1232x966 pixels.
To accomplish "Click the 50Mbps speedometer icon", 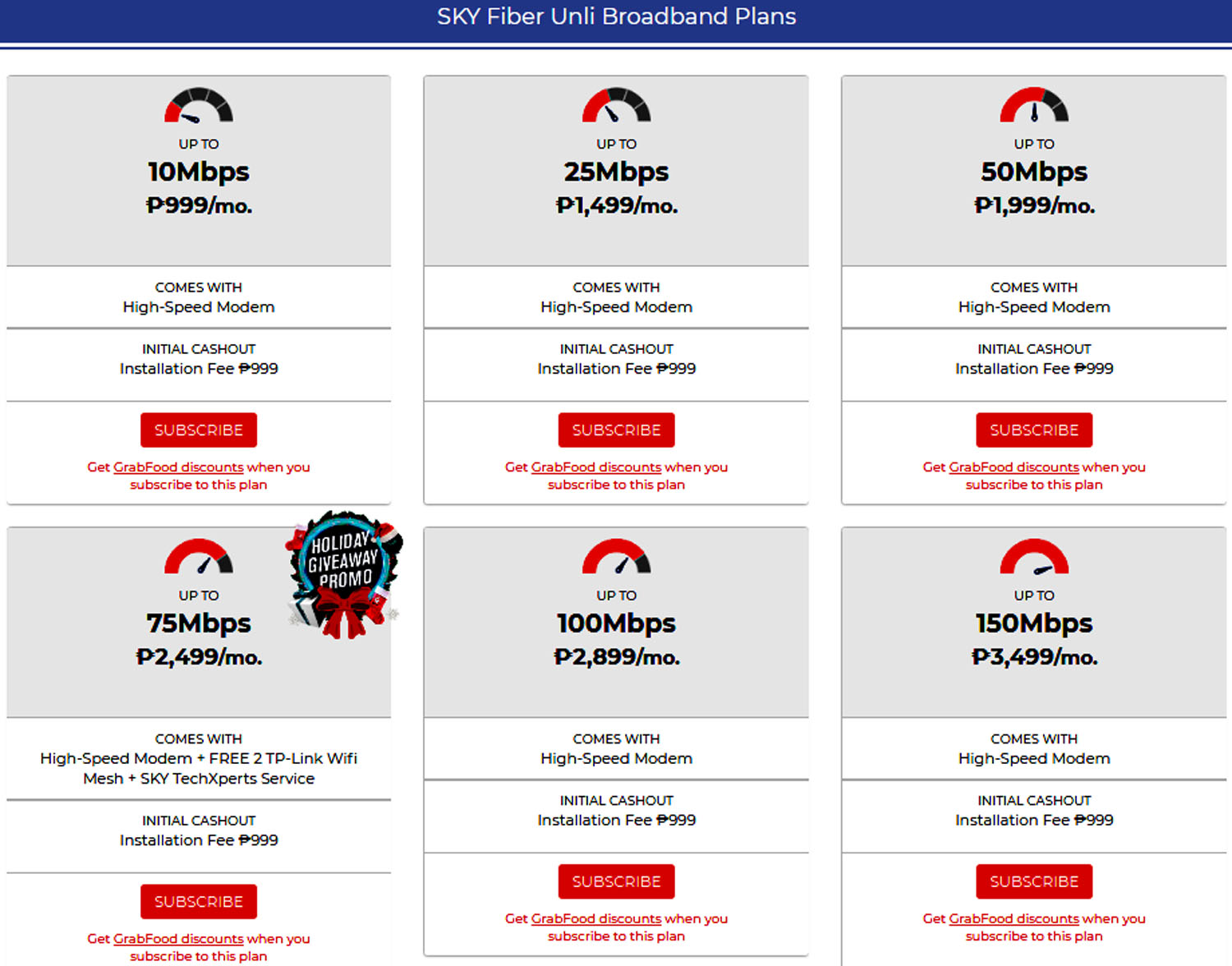I will point(1033,107).
